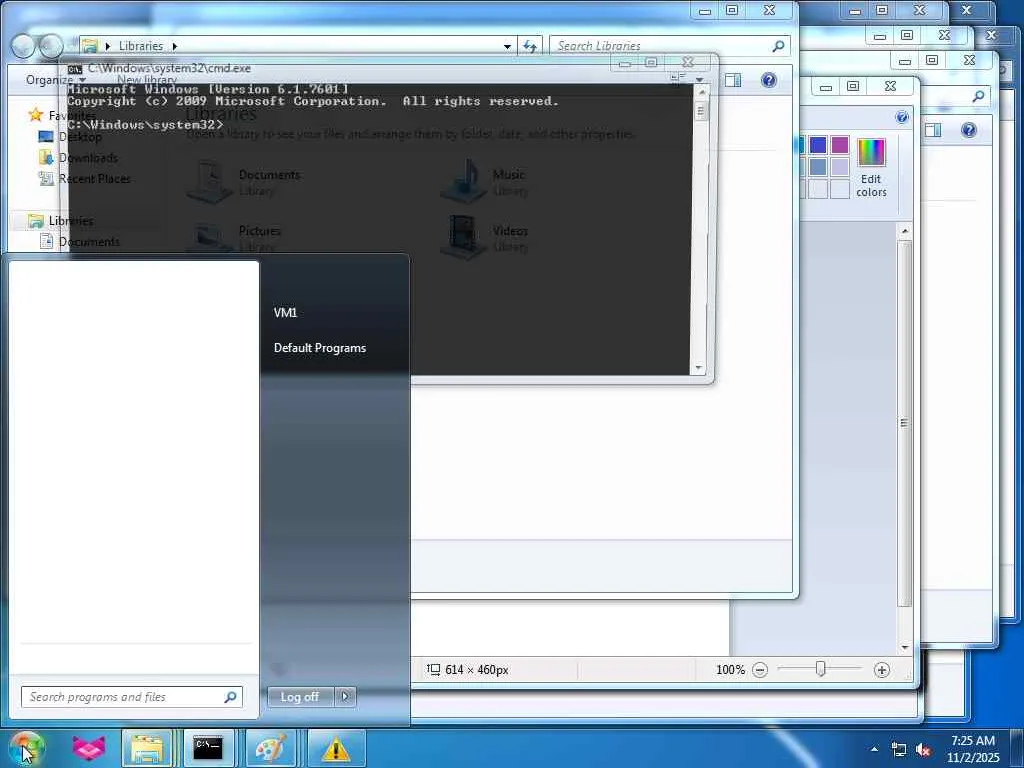1024x768 pixels.
Task: Select the Libraries breadcrumb in address bar
Action: pos(140,46)
